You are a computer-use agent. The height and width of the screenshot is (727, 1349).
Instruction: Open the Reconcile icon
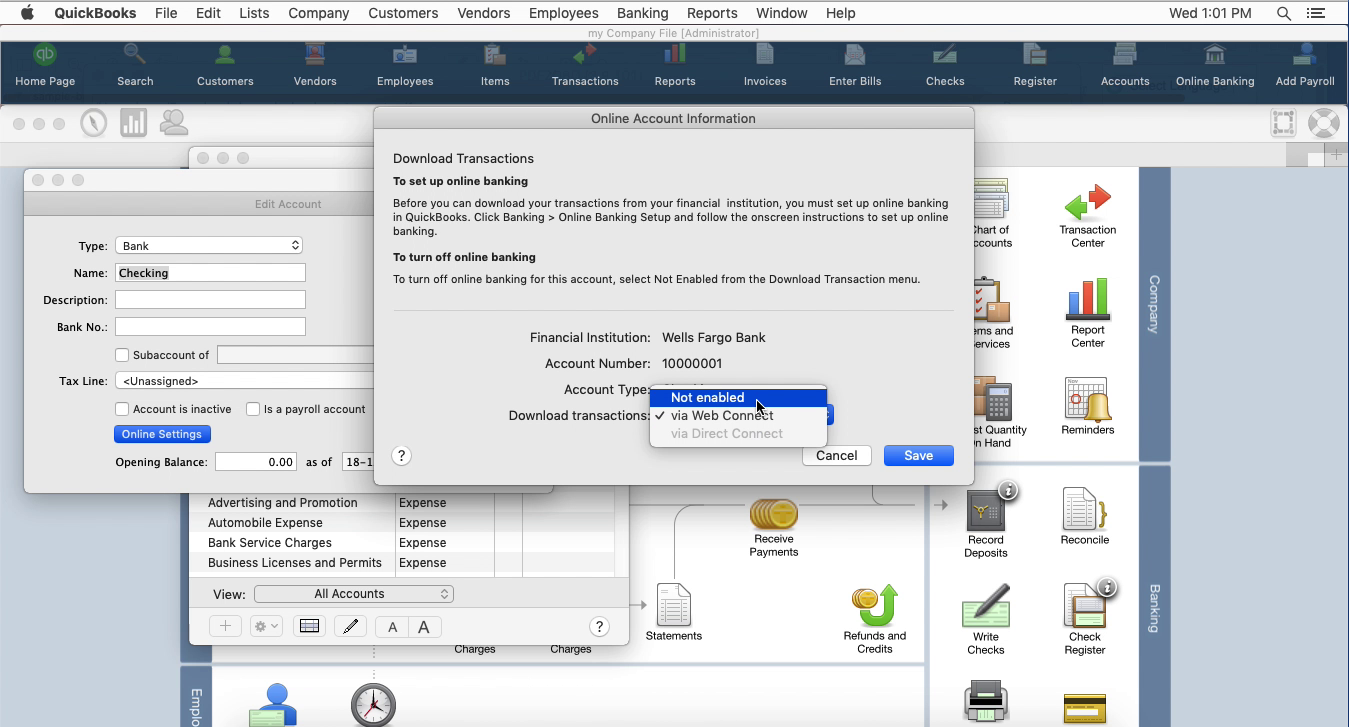pos(1085,517)
